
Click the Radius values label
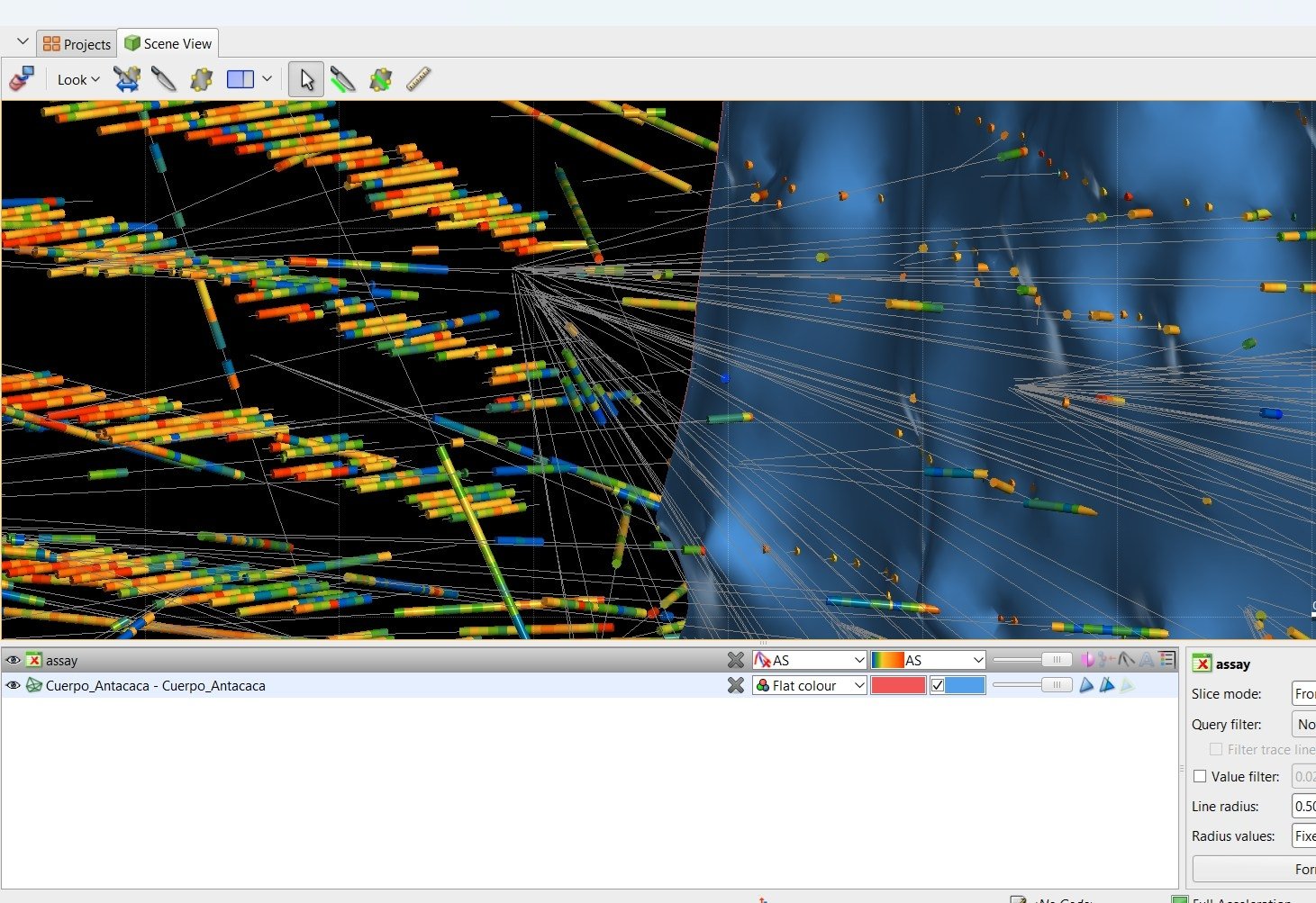point(1233,835)
